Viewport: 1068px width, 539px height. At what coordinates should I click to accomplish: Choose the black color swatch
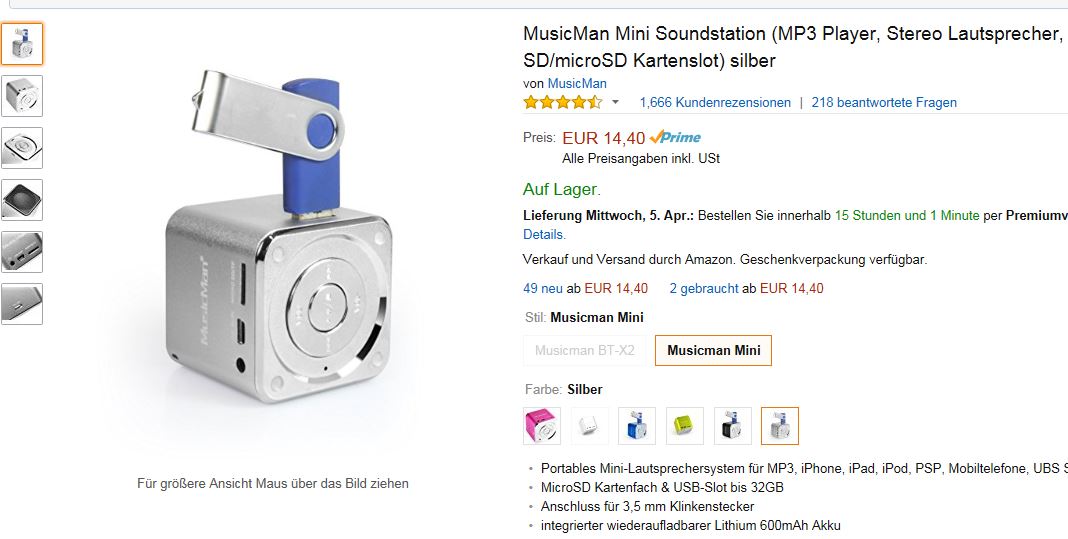point(733,426)
